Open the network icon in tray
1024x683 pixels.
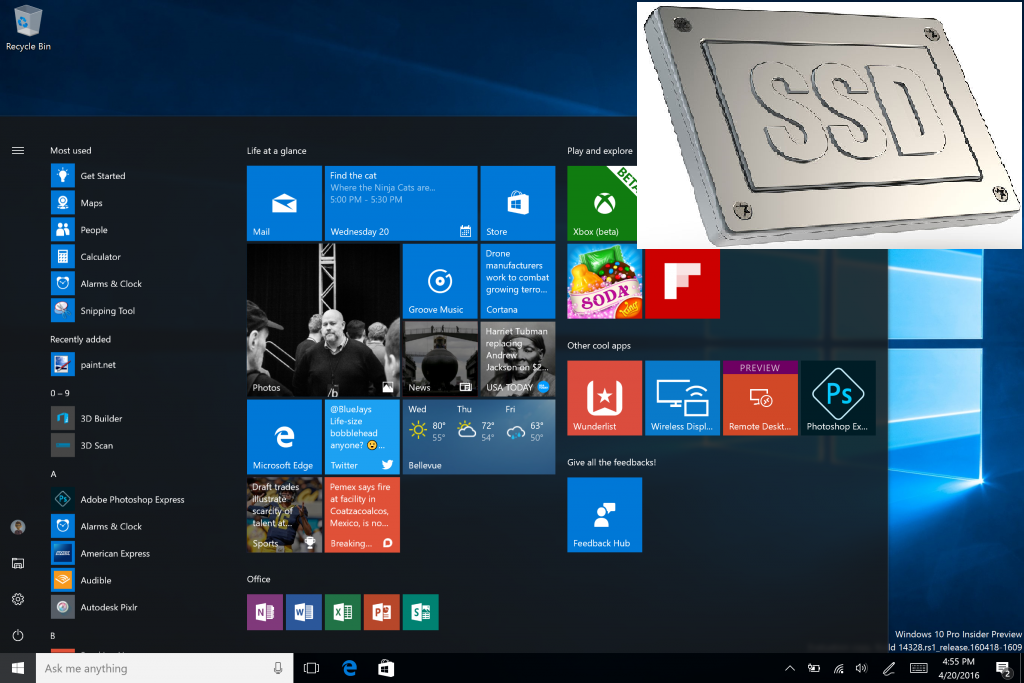839,668
